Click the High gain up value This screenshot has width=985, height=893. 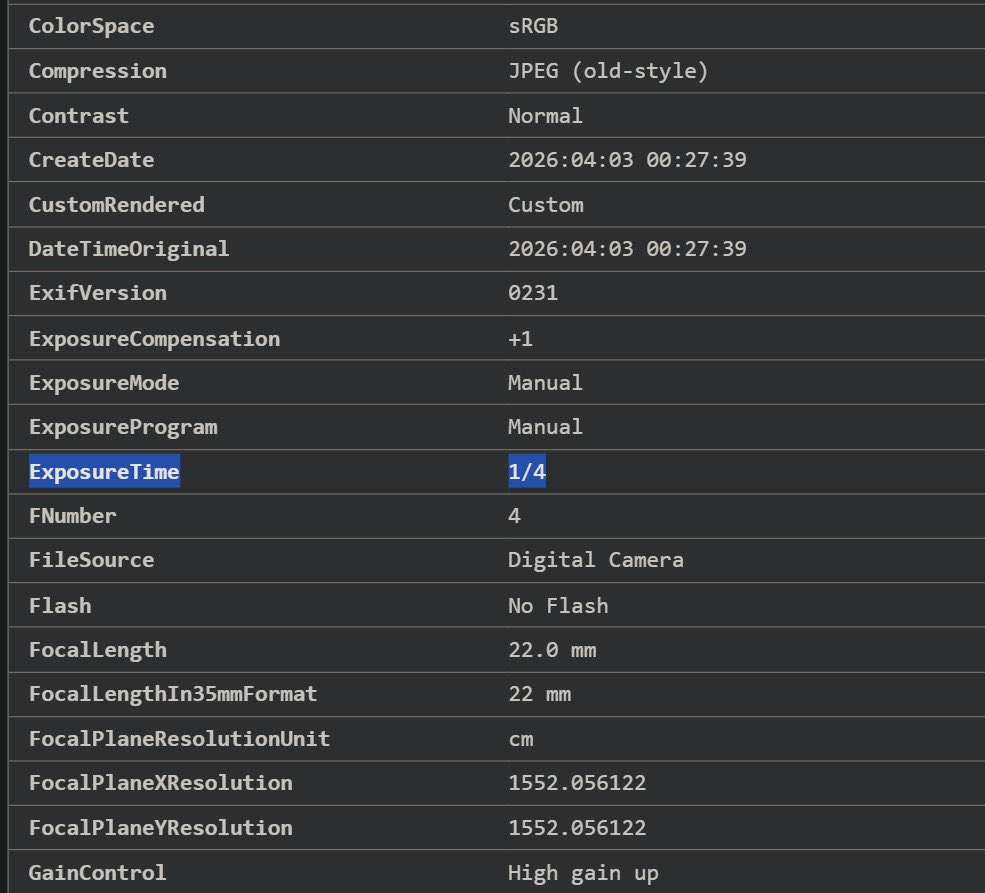point(583,874)
